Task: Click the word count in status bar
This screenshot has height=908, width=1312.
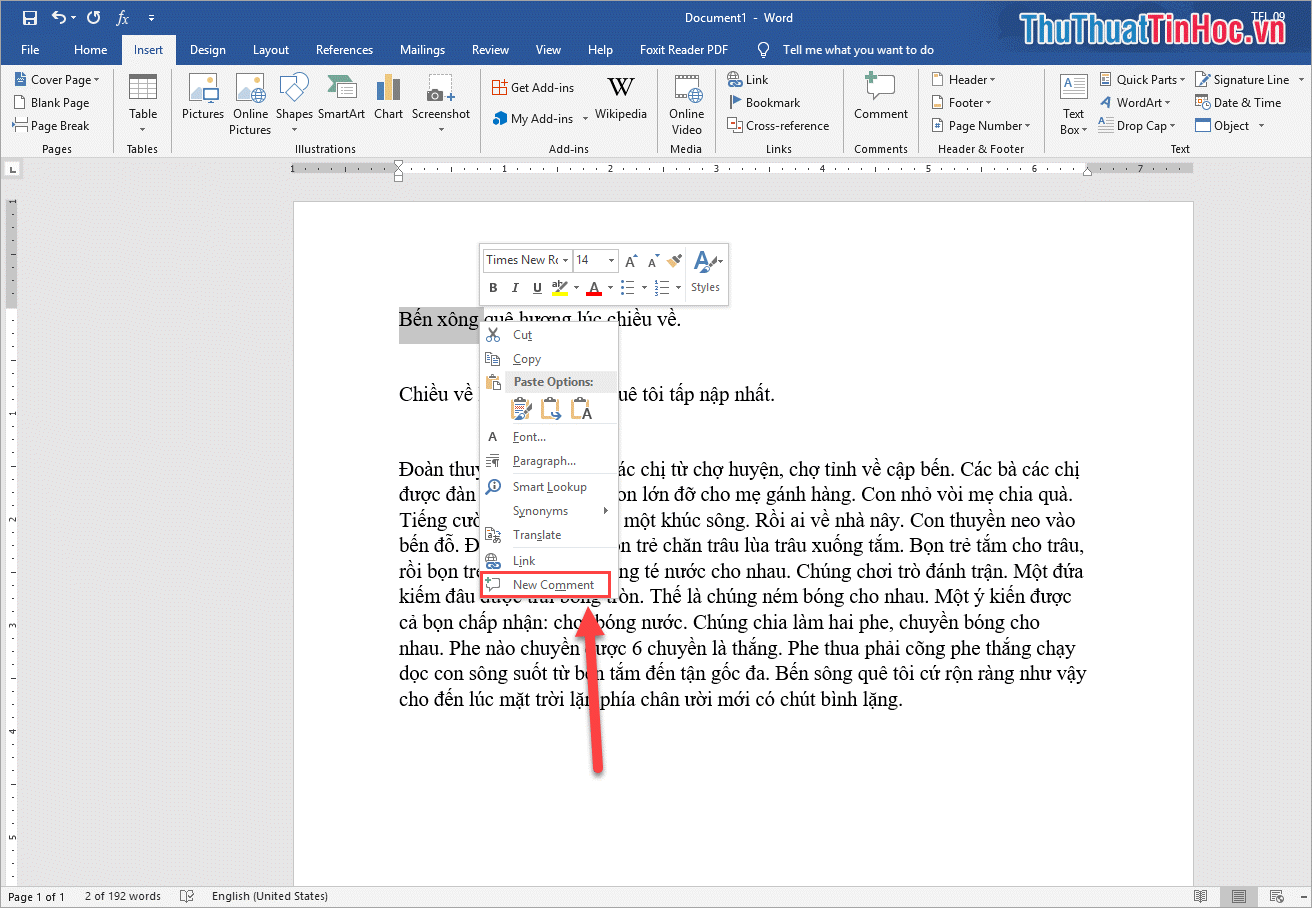Action: (x=123, y=896)
